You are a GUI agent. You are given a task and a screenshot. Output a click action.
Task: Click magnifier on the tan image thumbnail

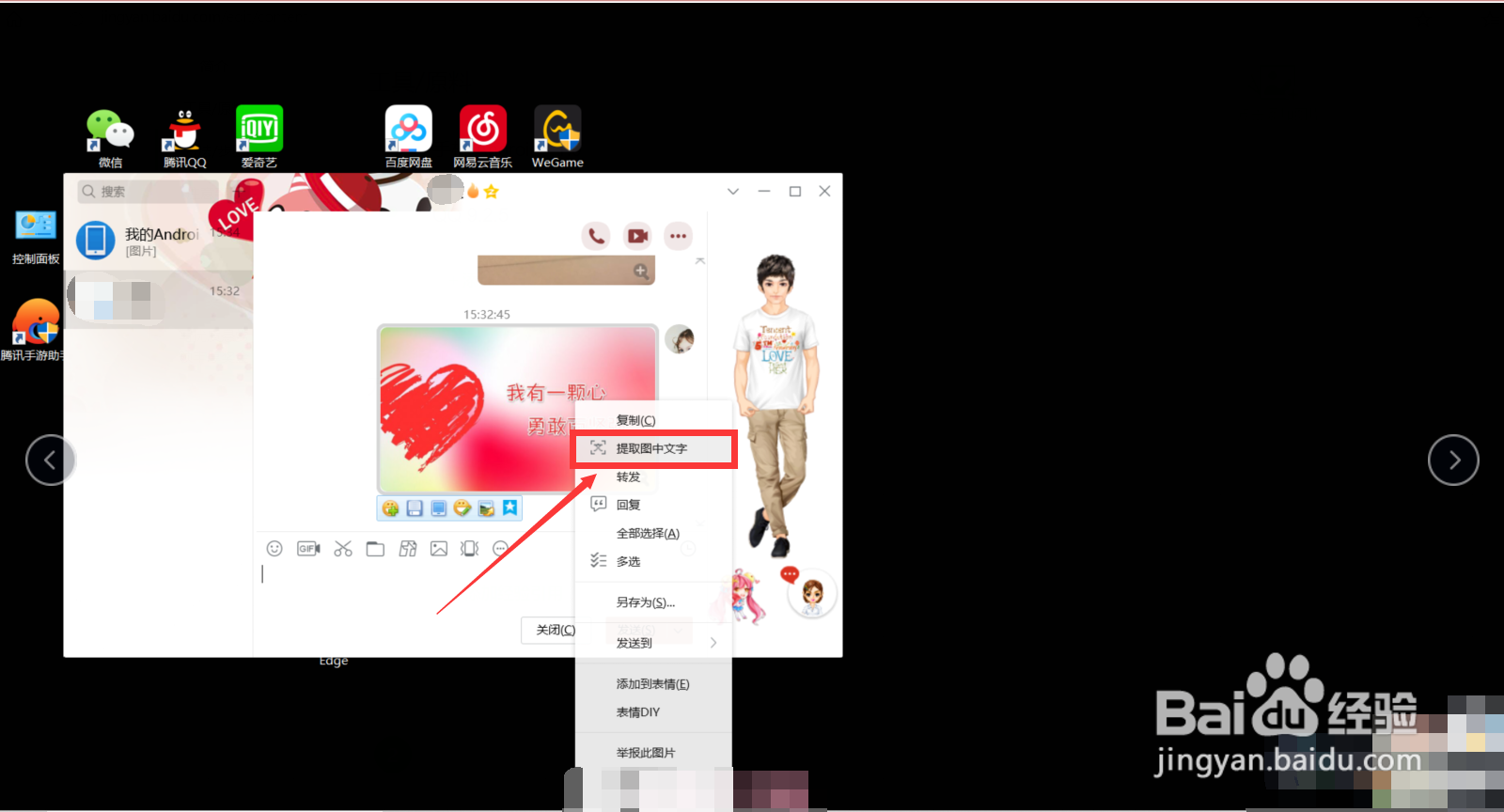641,272
